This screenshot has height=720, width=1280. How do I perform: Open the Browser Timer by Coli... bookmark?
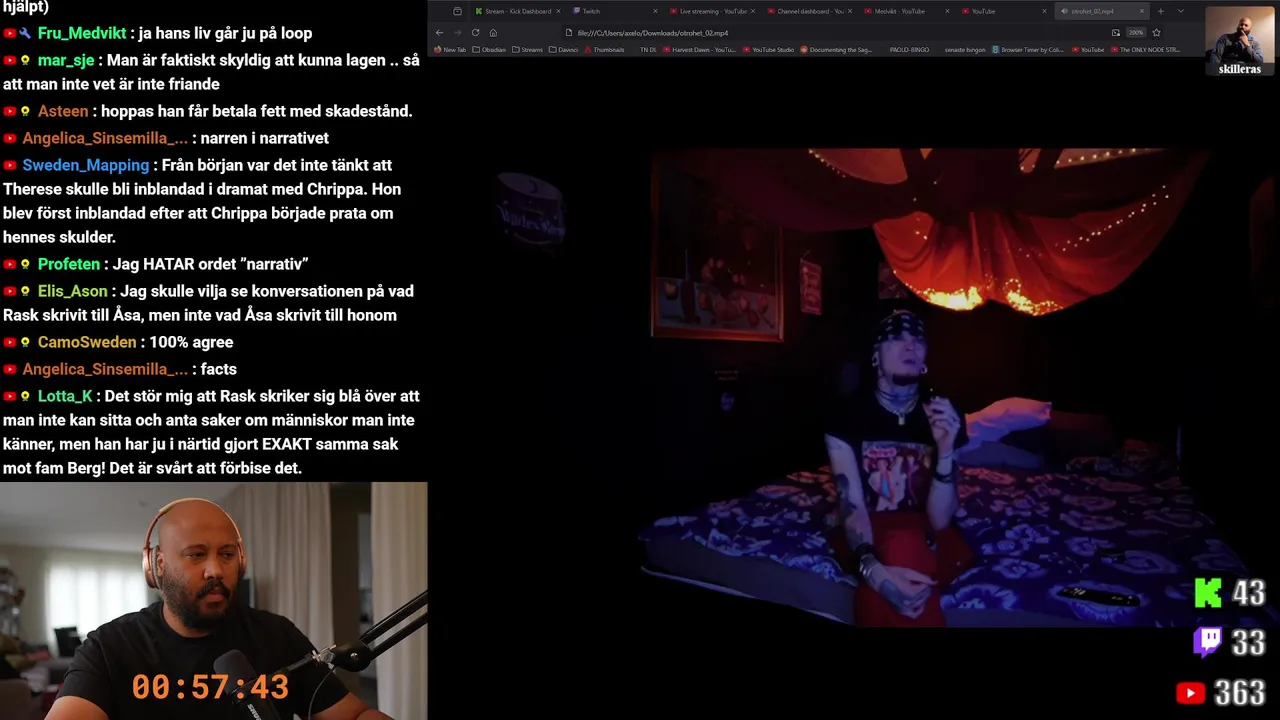(1028, 49)
